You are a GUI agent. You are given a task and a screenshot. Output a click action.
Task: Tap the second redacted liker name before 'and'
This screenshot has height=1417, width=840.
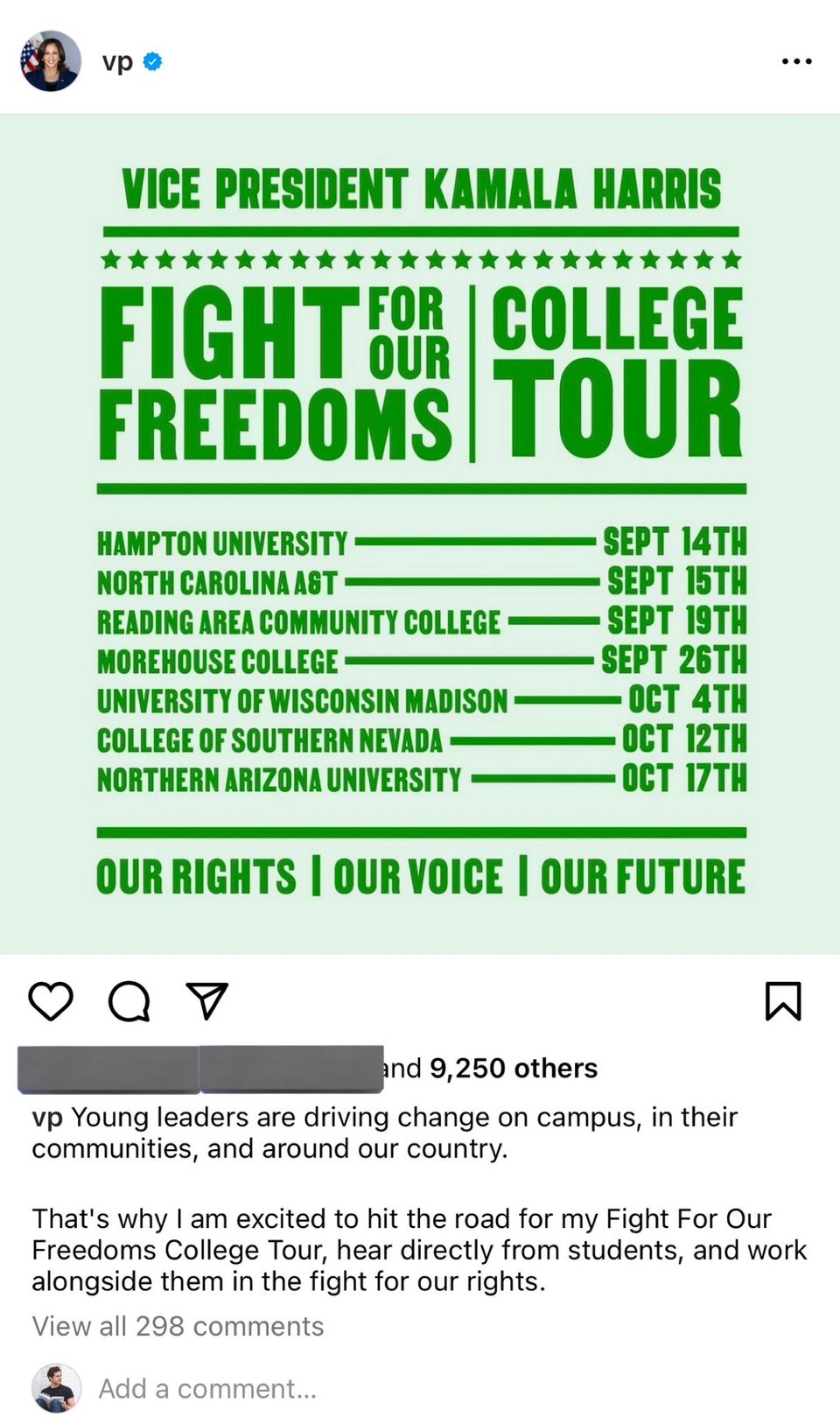291,1069
